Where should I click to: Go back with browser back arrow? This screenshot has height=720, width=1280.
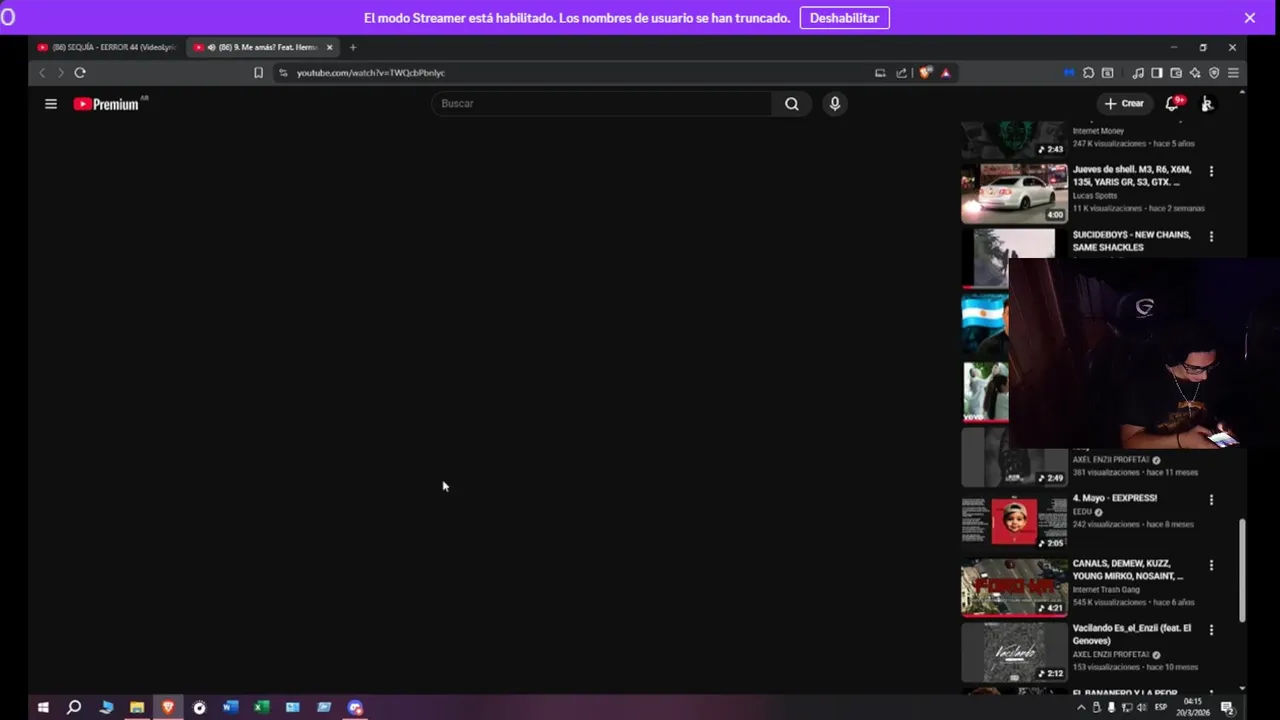coord(42,72)
